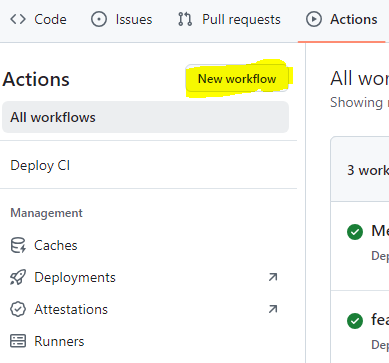
Task: Click the Runners server icon
Action: 18,341
